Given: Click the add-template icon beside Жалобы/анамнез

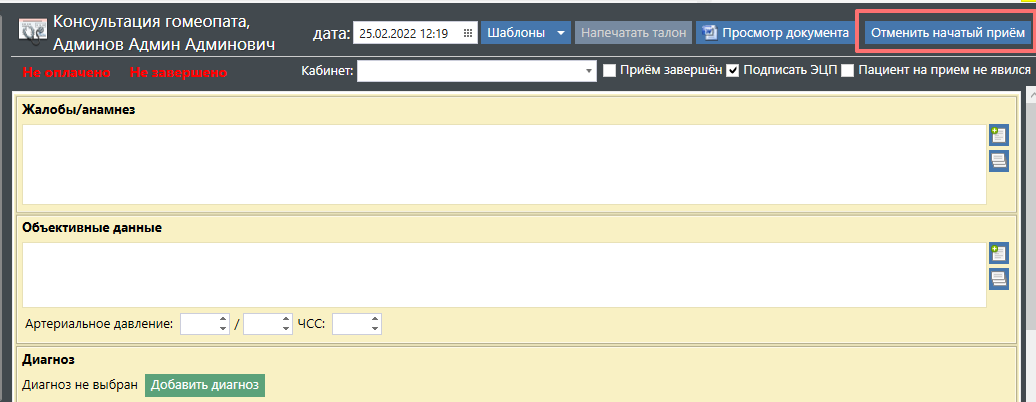Looking at the screenshot, I should [998, 135].
